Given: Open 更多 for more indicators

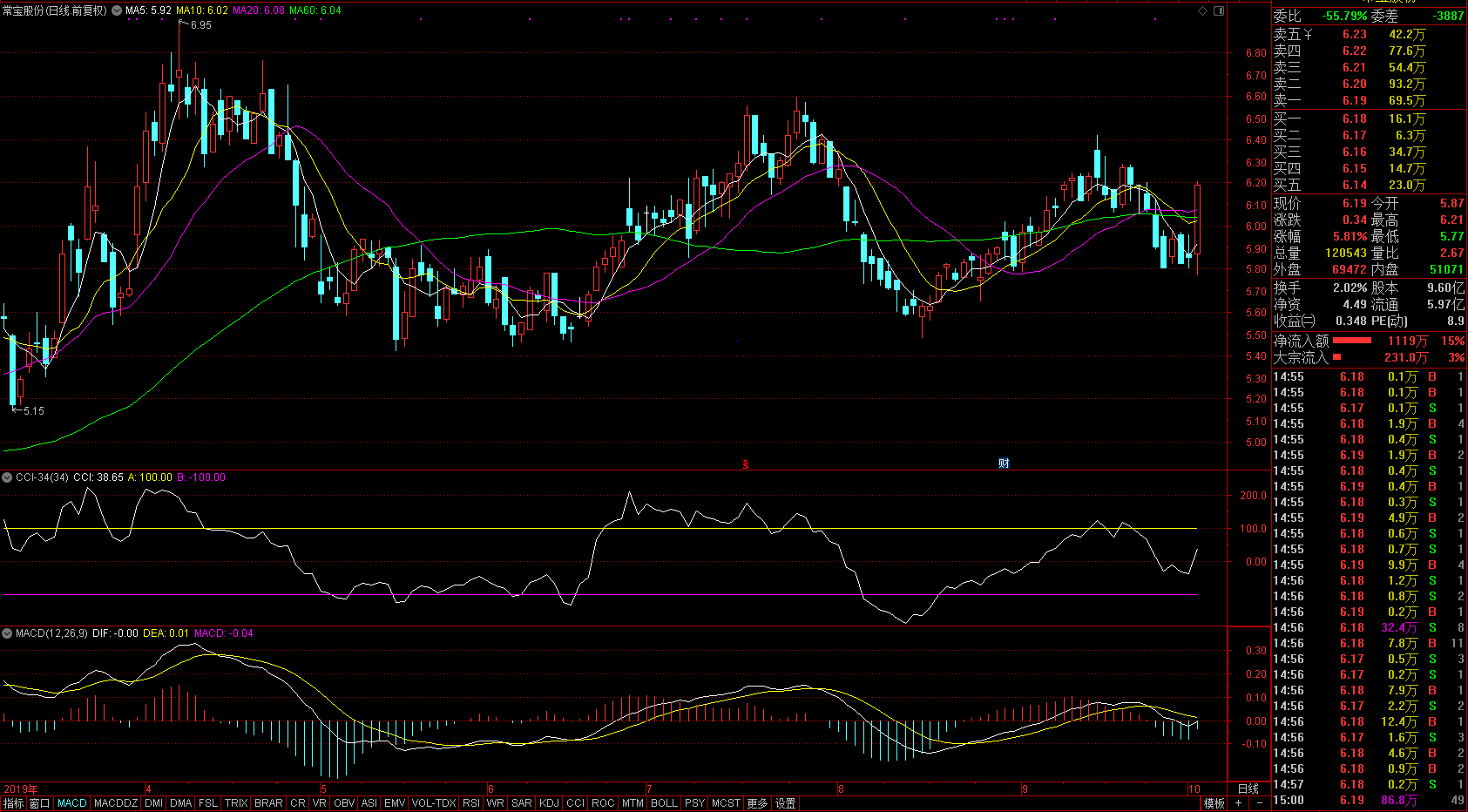Looking at the screenshot, I should (757, 803).
